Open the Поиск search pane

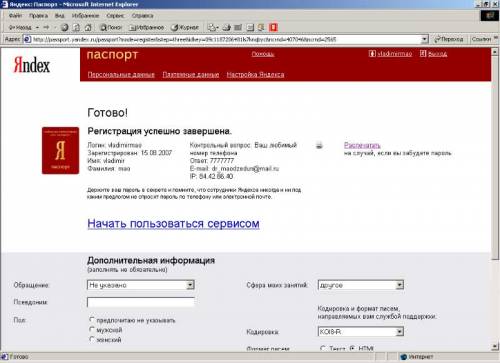point(111,27)
